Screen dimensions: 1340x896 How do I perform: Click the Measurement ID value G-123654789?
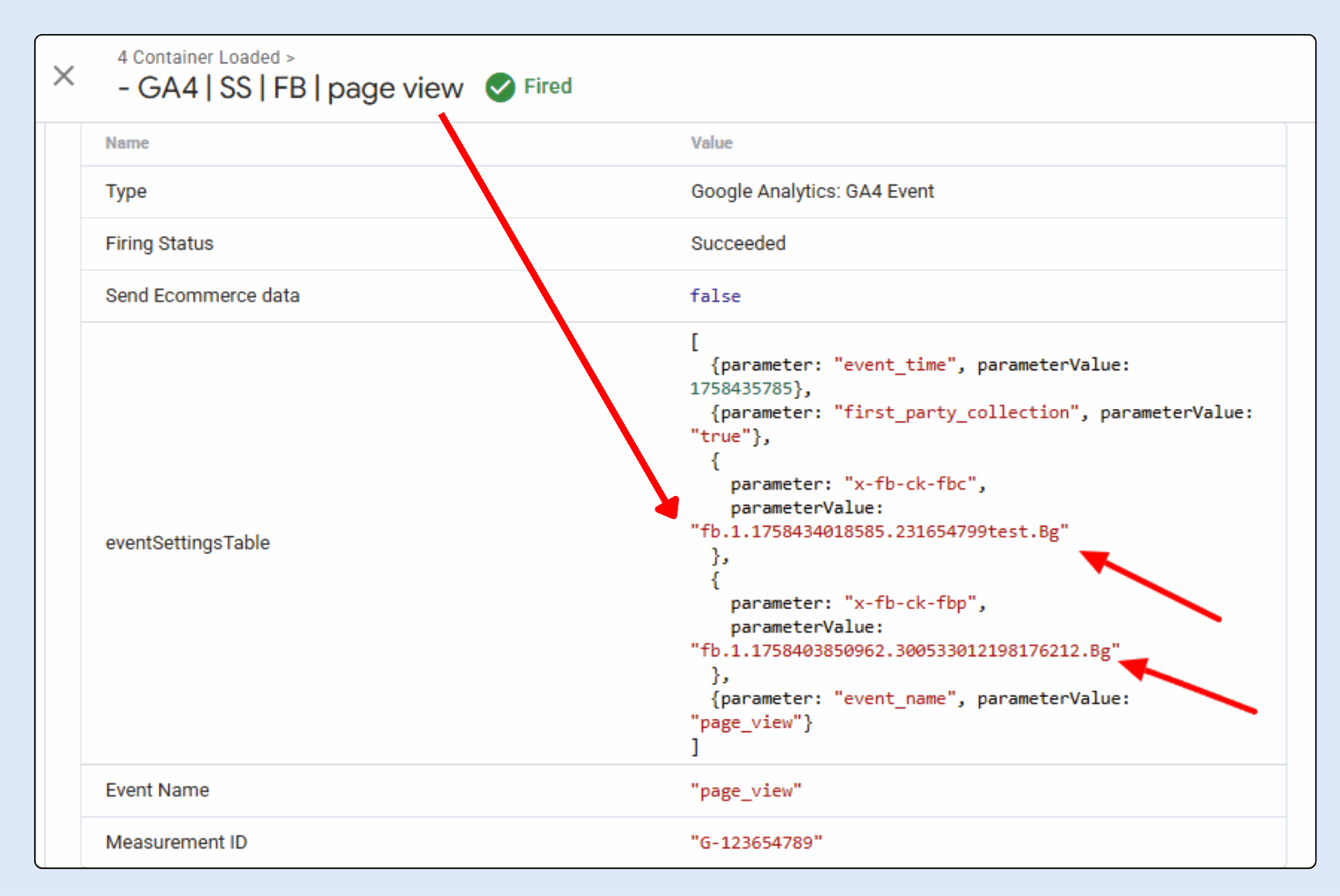coord(756,843)
